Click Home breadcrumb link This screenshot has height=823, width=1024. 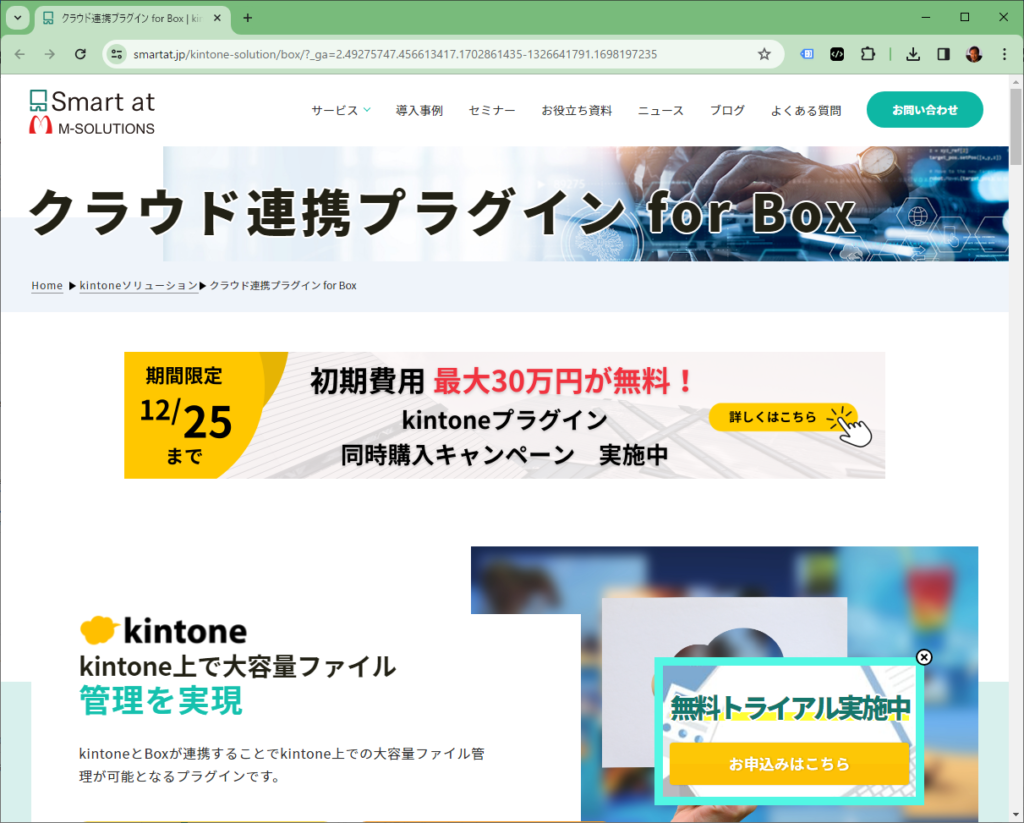pyautogui.click(x=47, y=285)
